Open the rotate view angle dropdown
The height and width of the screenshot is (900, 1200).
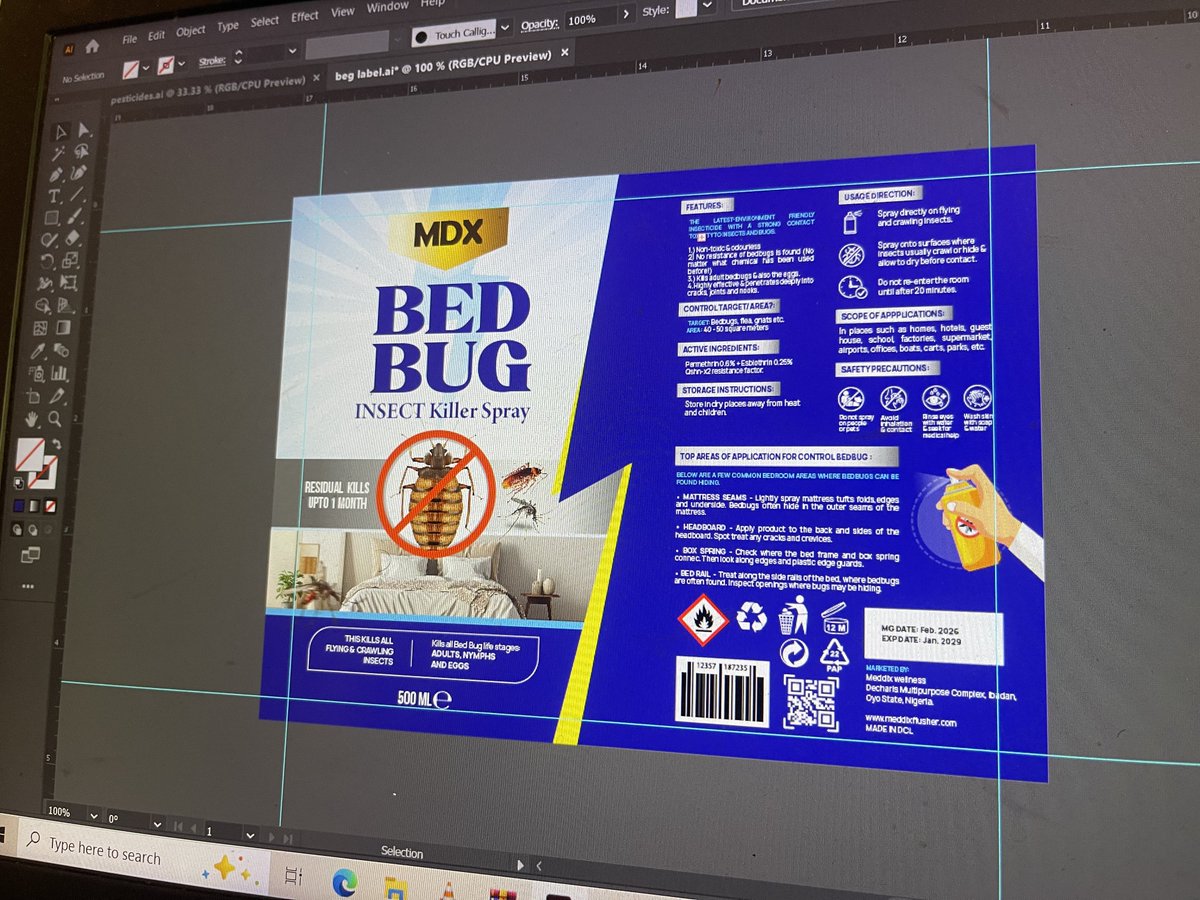157,824
